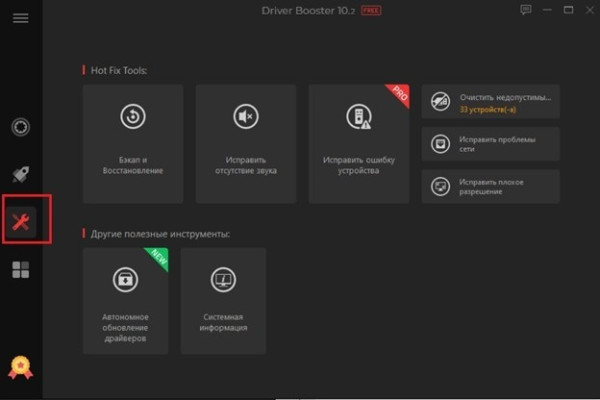Viewport: 600px width, 400px height.
Task: Open Исправить ошибку устройства tool
Action: tap(359, 144)
